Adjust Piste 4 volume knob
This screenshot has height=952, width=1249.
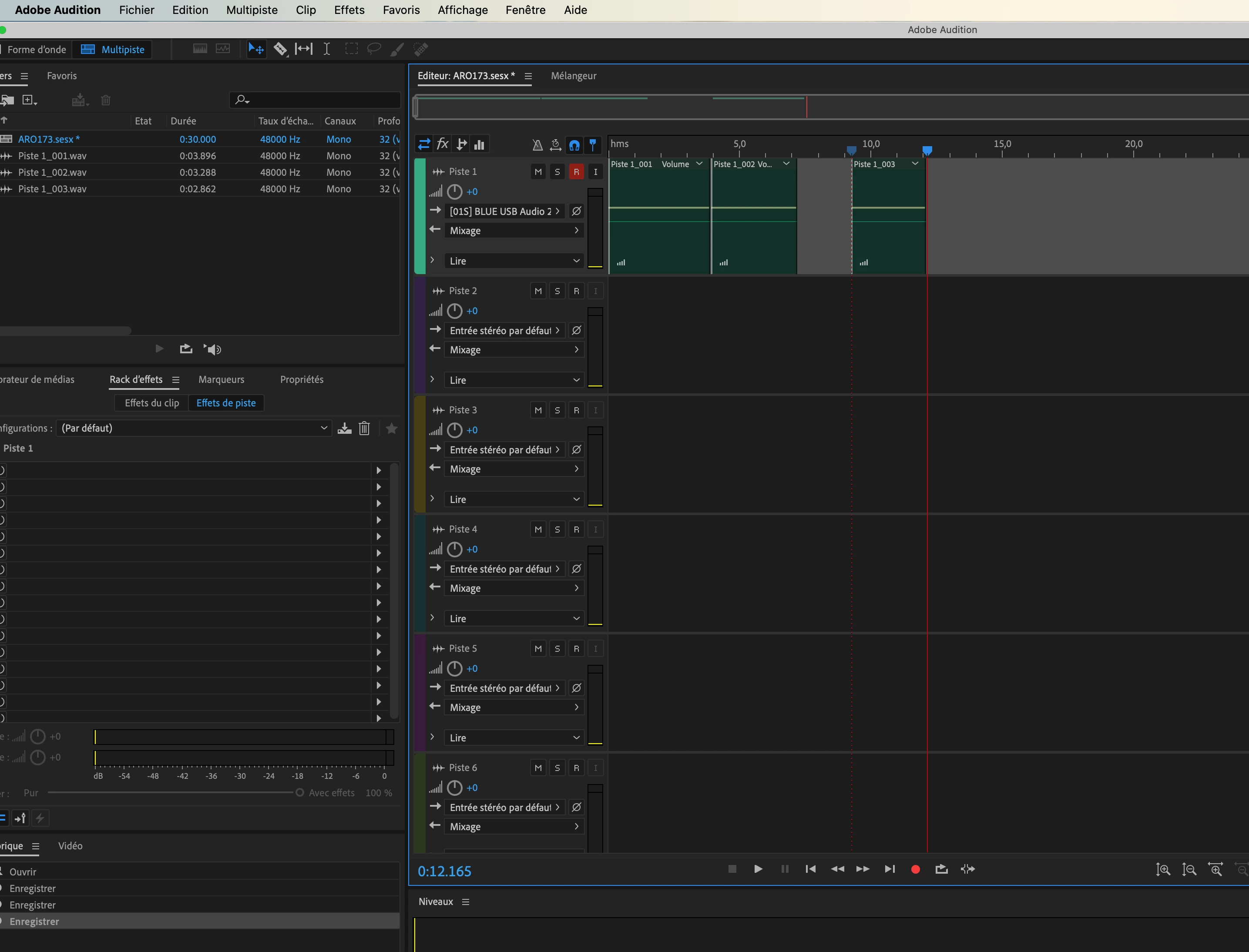[454, 550]
